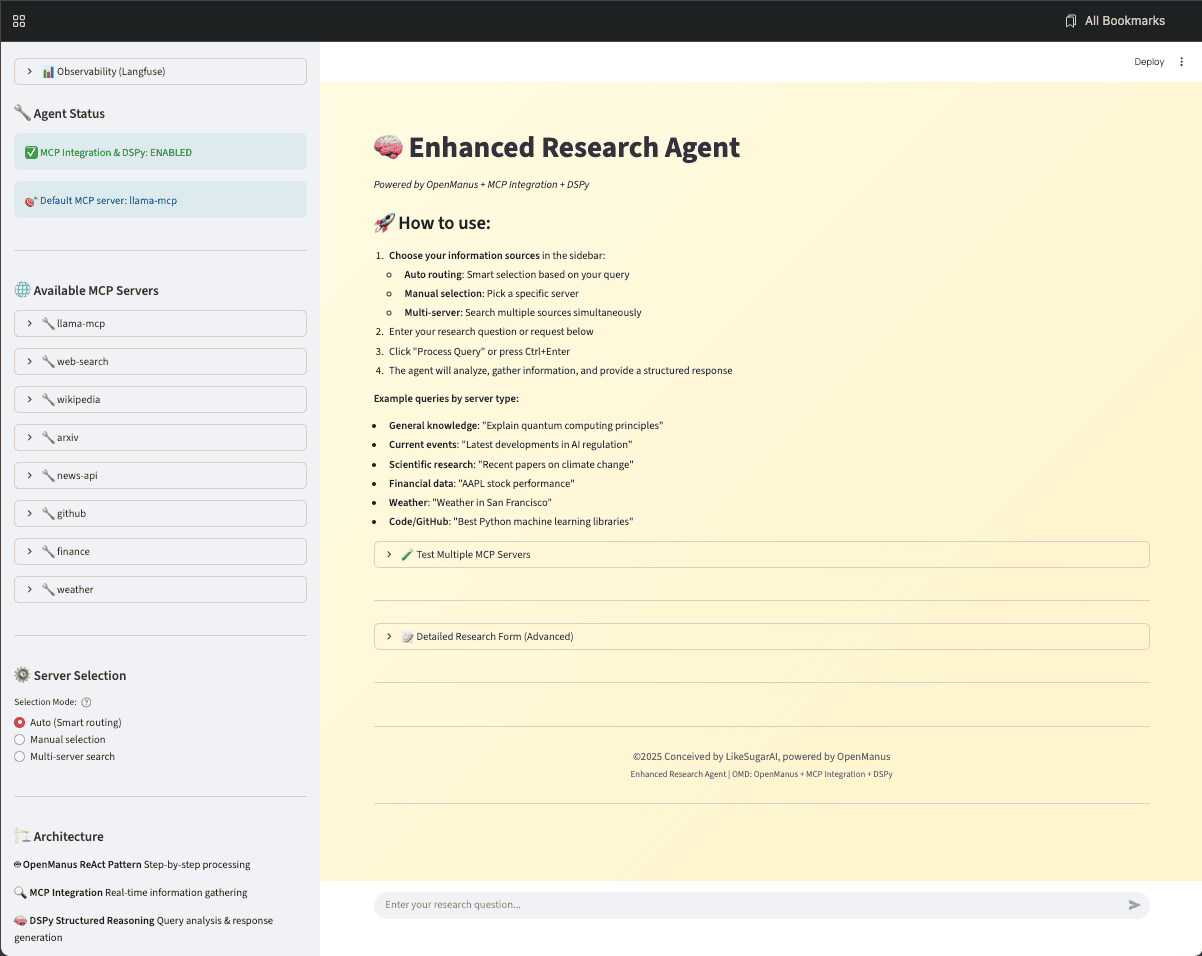Screen dimensions: 1202x956
Task: Expand Detailed Research Form (Advanced)
Action: click(x=761, y=636)
